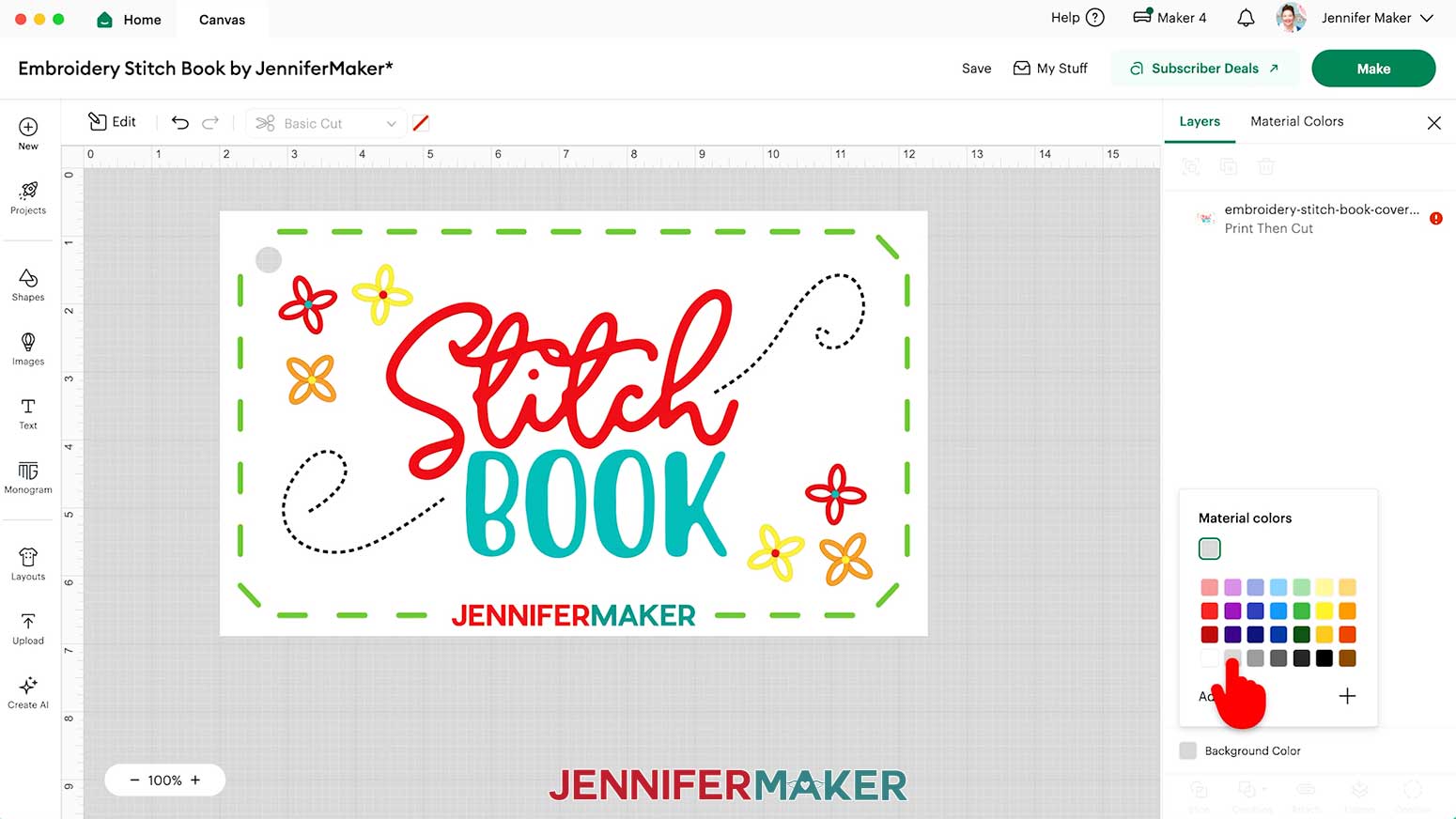The height and width of the screenshot is (819, 1456).
Task: Click the Delete trash icon in Layers panel
Action: [x=1266, y=166]
